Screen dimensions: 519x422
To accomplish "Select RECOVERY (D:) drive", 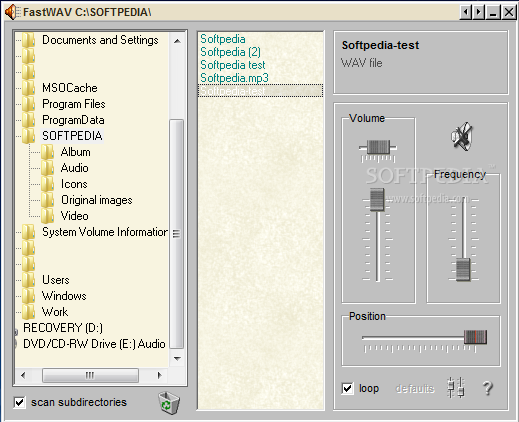I will click(63, 328).
